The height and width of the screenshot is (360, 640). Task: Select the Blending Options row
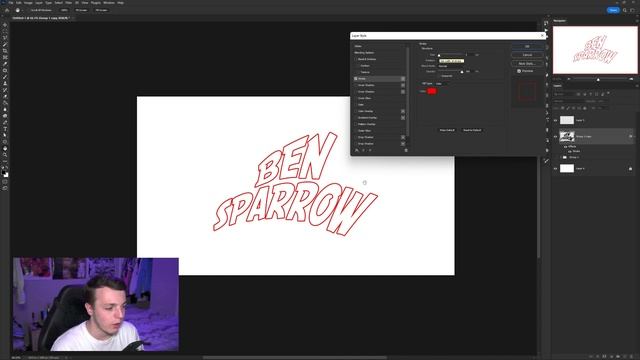(380, 53)
